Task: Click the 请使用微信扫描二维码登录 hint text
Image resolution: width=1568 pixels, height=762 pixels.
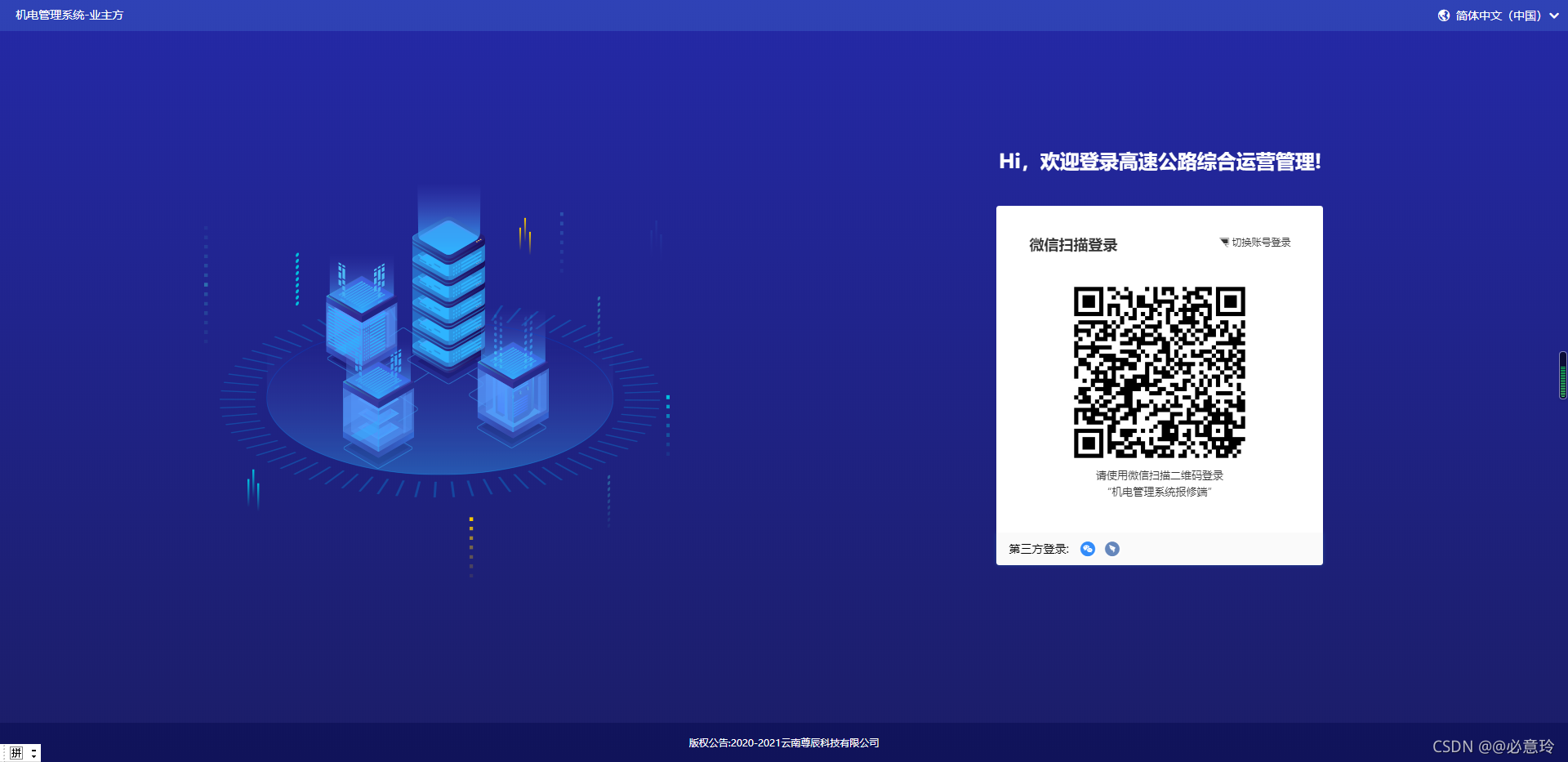Action: coord(1160,475)
